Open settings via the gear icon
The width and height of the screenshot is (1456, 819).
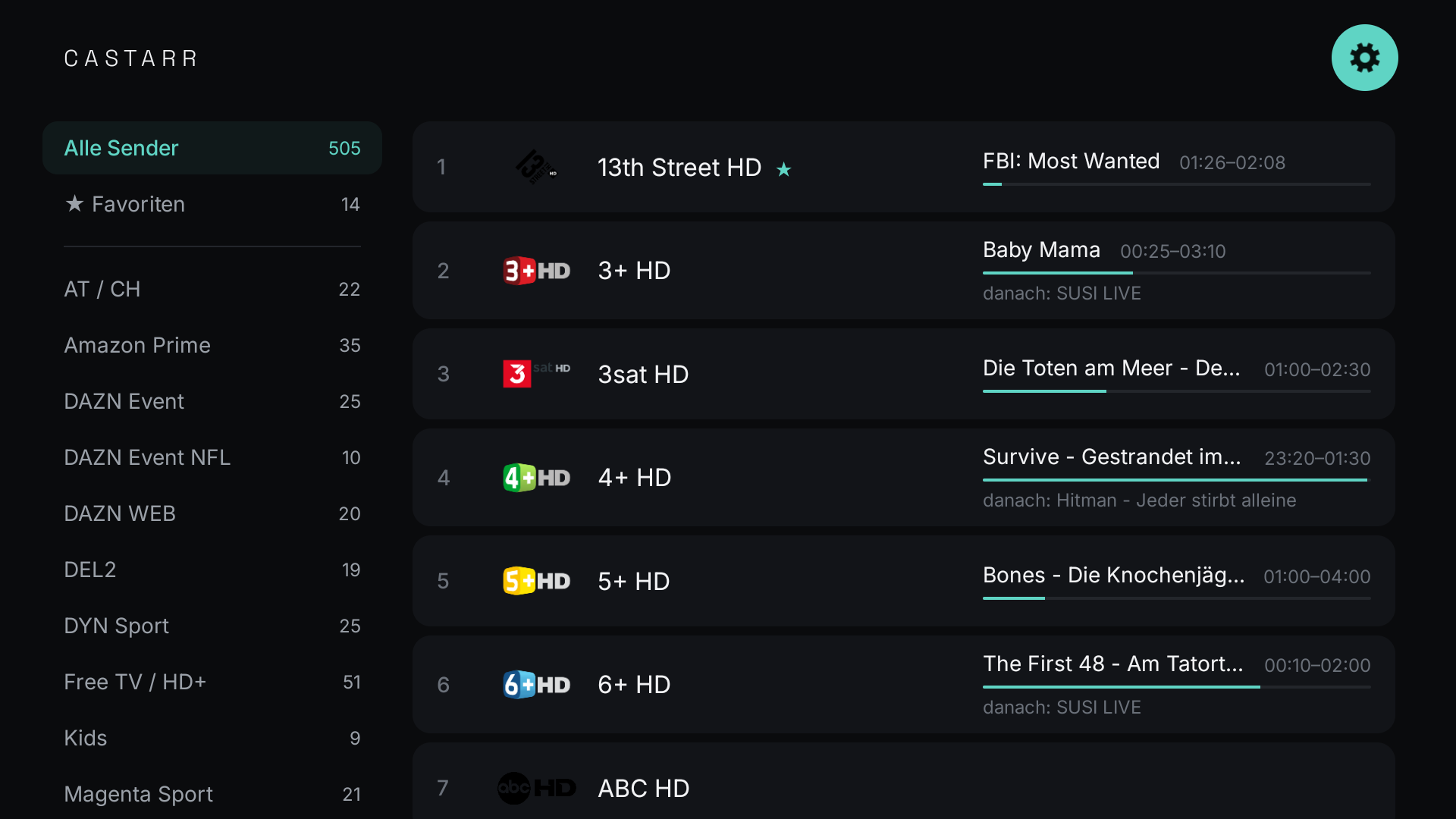(1364, 58)
